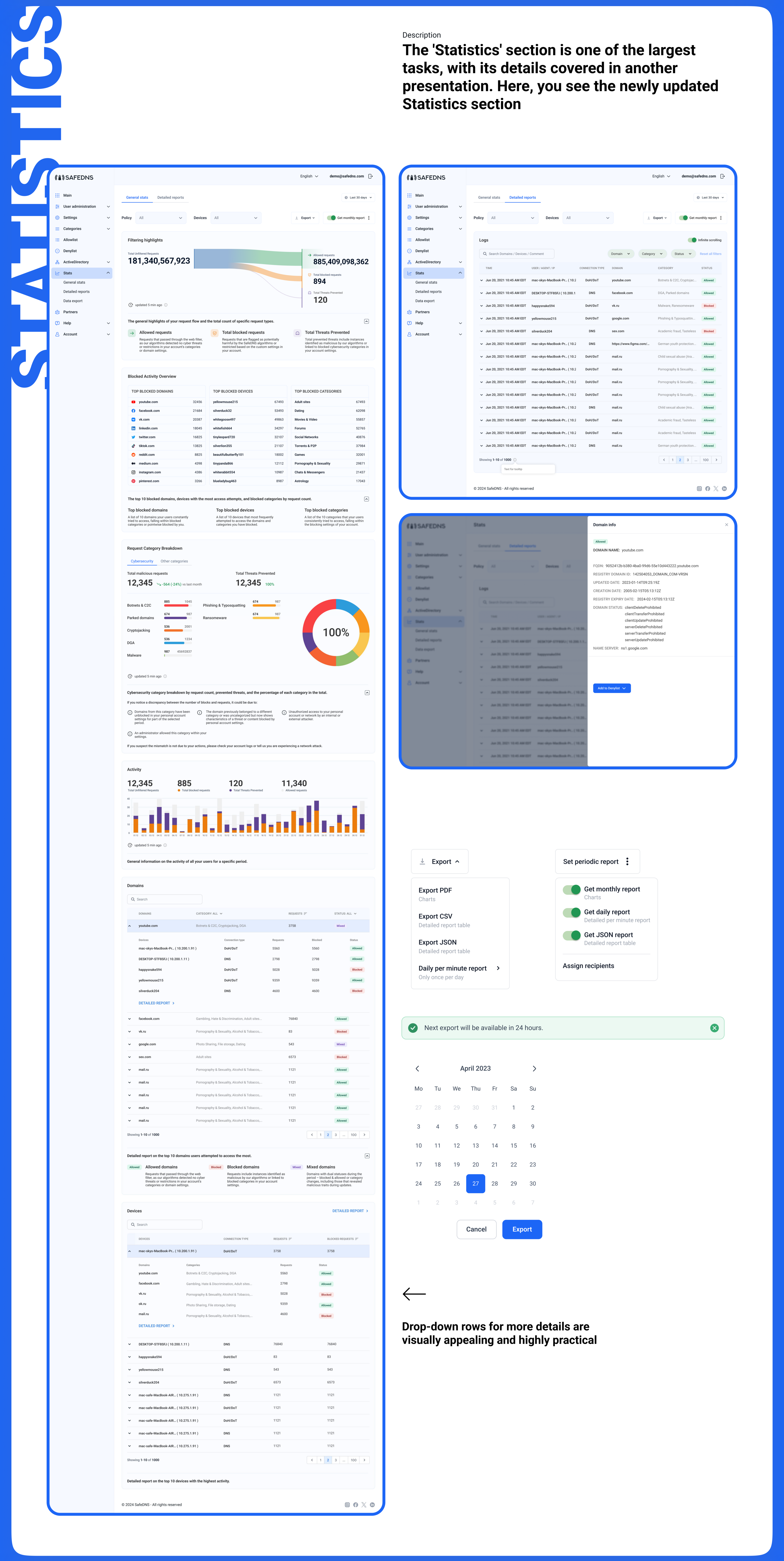The height and width of the screenshot is (1561, 784).
Task: Select Export CSV from the export list
Action: click(x=435, y=916)
